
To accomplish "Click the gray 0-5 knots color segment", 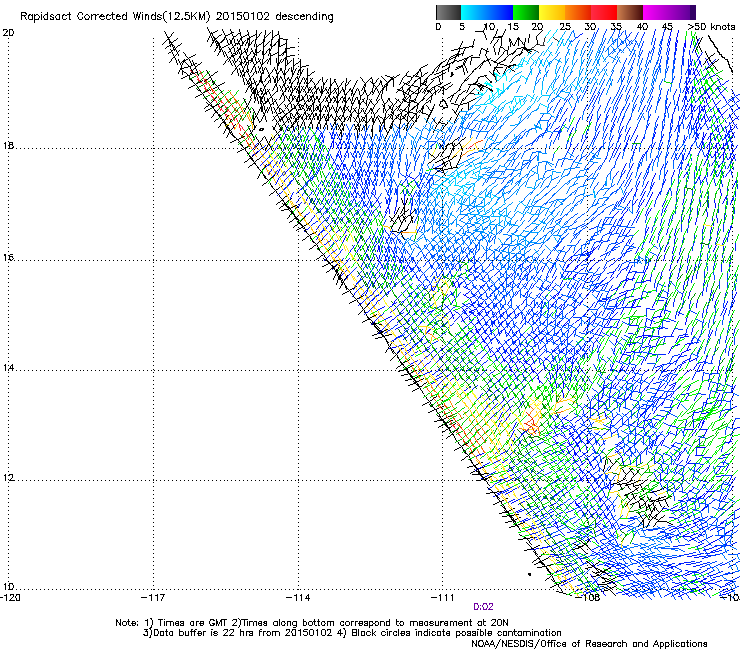I will (448, 12).
